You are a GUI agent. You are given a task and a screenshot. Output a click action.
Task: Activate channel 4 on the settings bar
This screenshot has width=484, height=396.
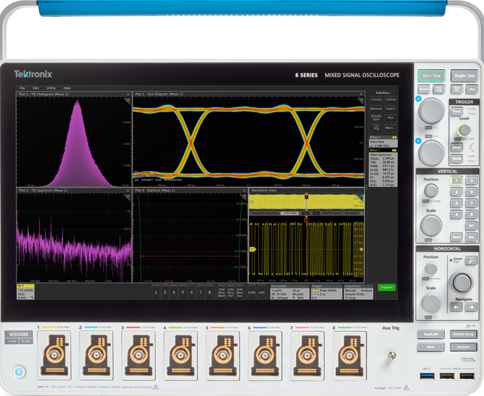click(174, 292)
